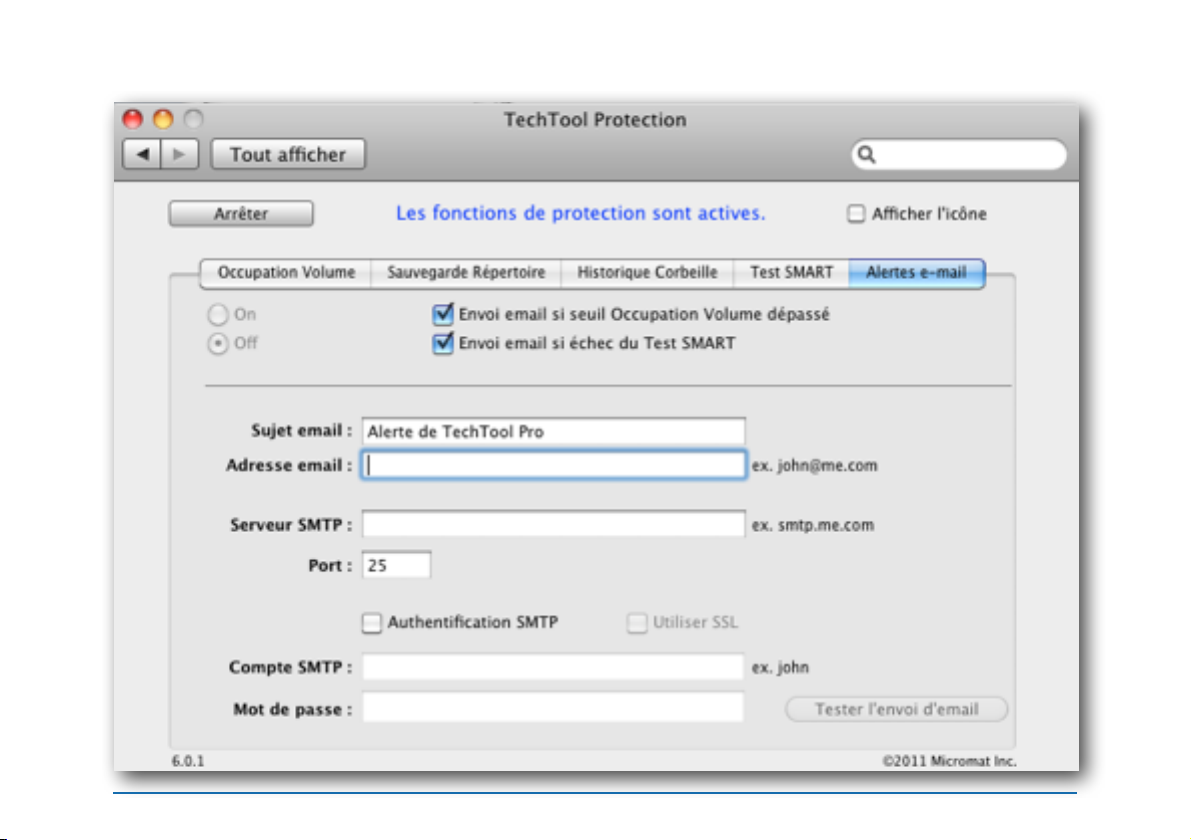Uncheck Envoi email si seuil Occupation Volume dépassé

(442, 314)
